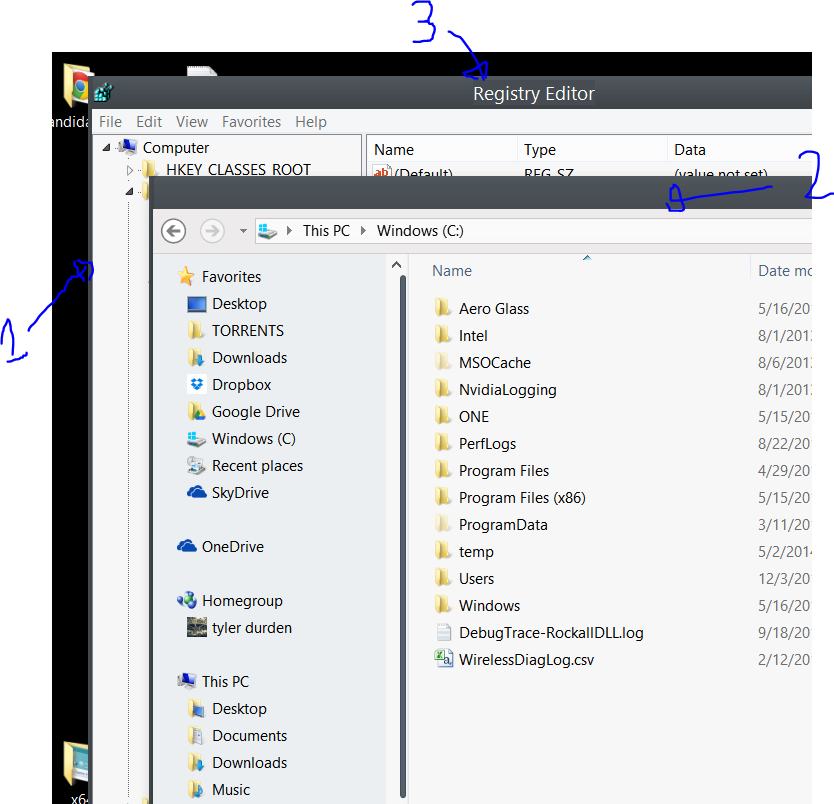Click the Registry Editor app icon in title bar
Image resolution: width=834 pixels, height=804 pixels.
104,93
